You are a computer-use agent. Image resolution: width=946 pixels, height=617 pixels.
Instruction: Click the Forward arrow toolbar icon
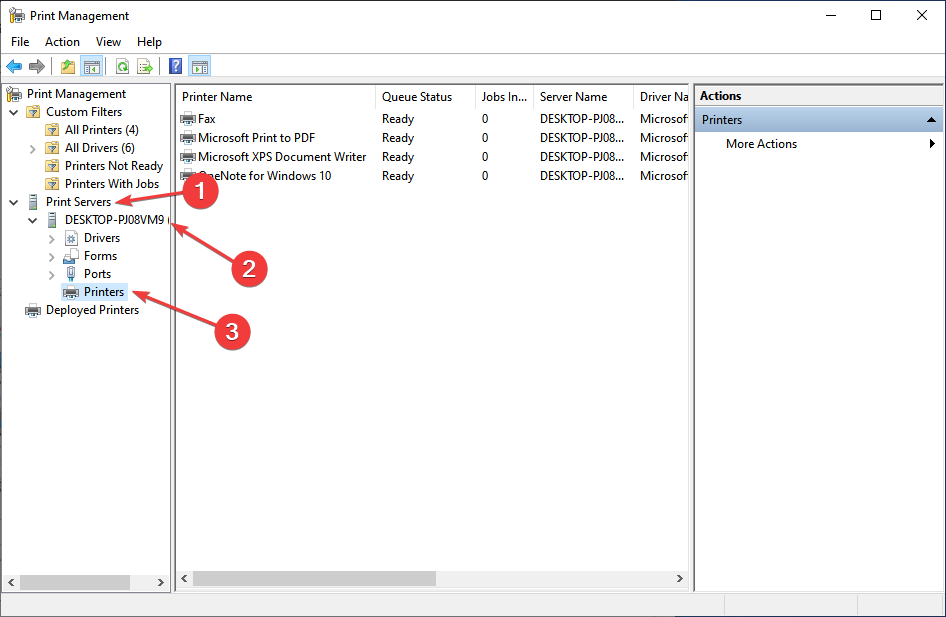[37, 66]
